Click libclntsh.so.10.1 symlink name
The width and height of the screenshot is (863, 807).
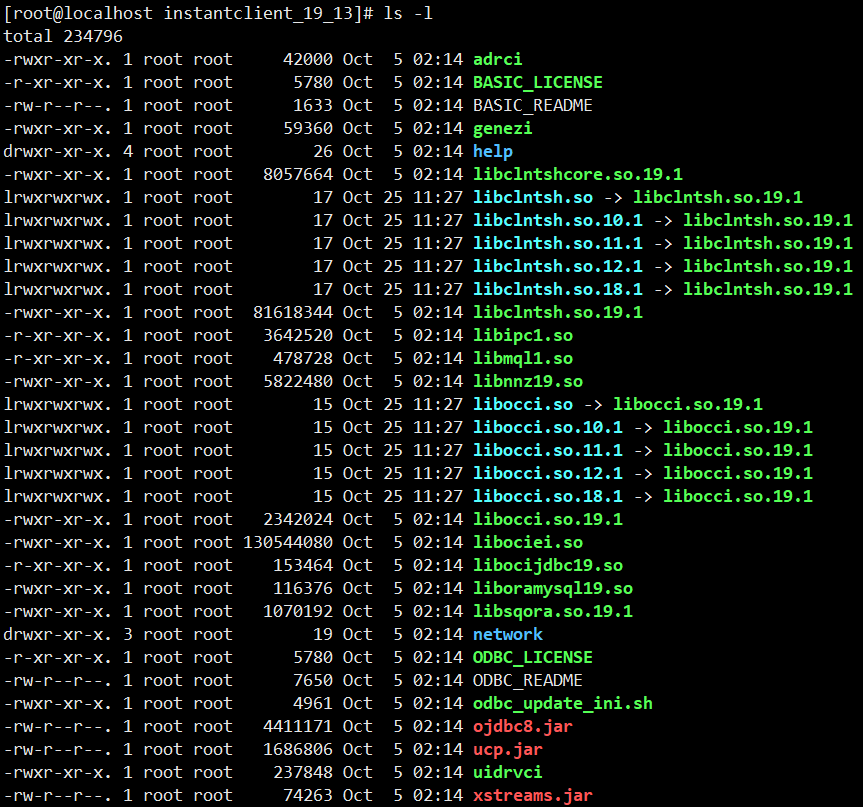(558, 220)
